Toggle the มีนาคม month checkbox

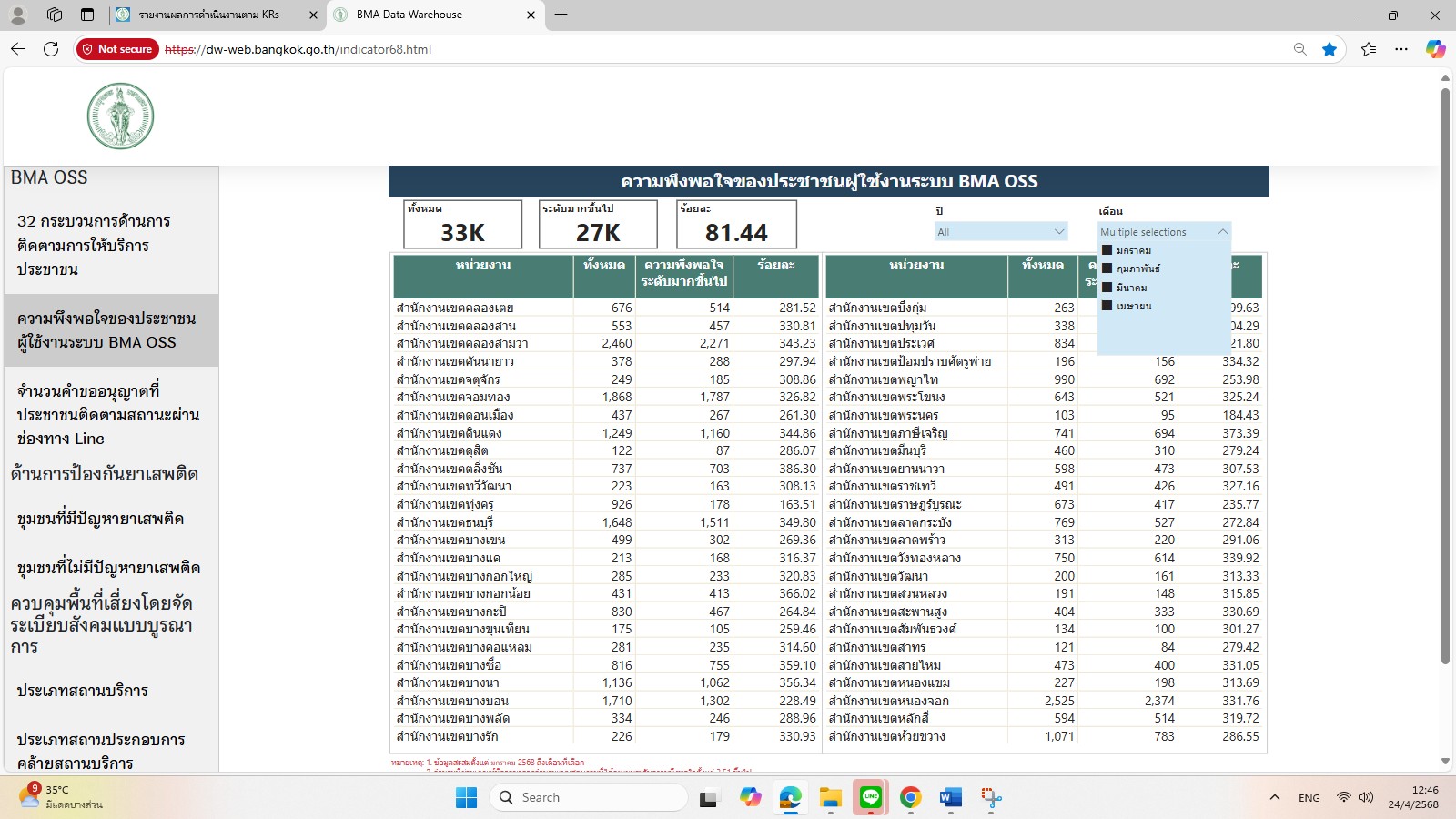click(x=1107, y=288)
